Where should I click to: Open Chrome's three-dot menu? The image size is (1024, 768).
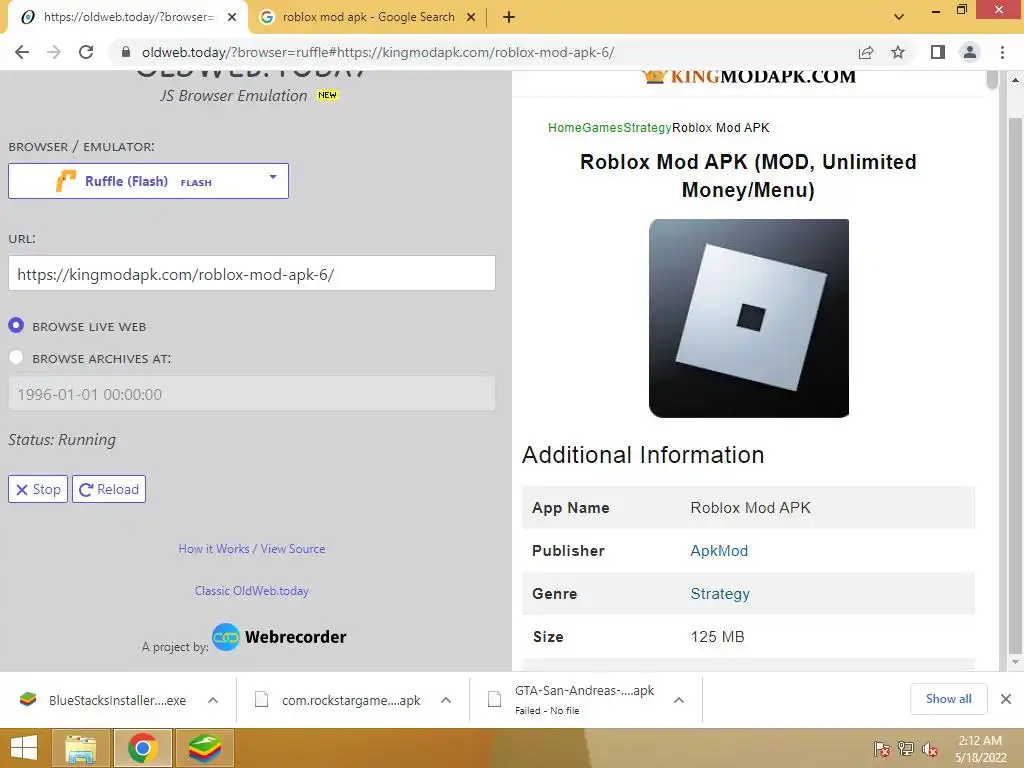point(1002,52)
